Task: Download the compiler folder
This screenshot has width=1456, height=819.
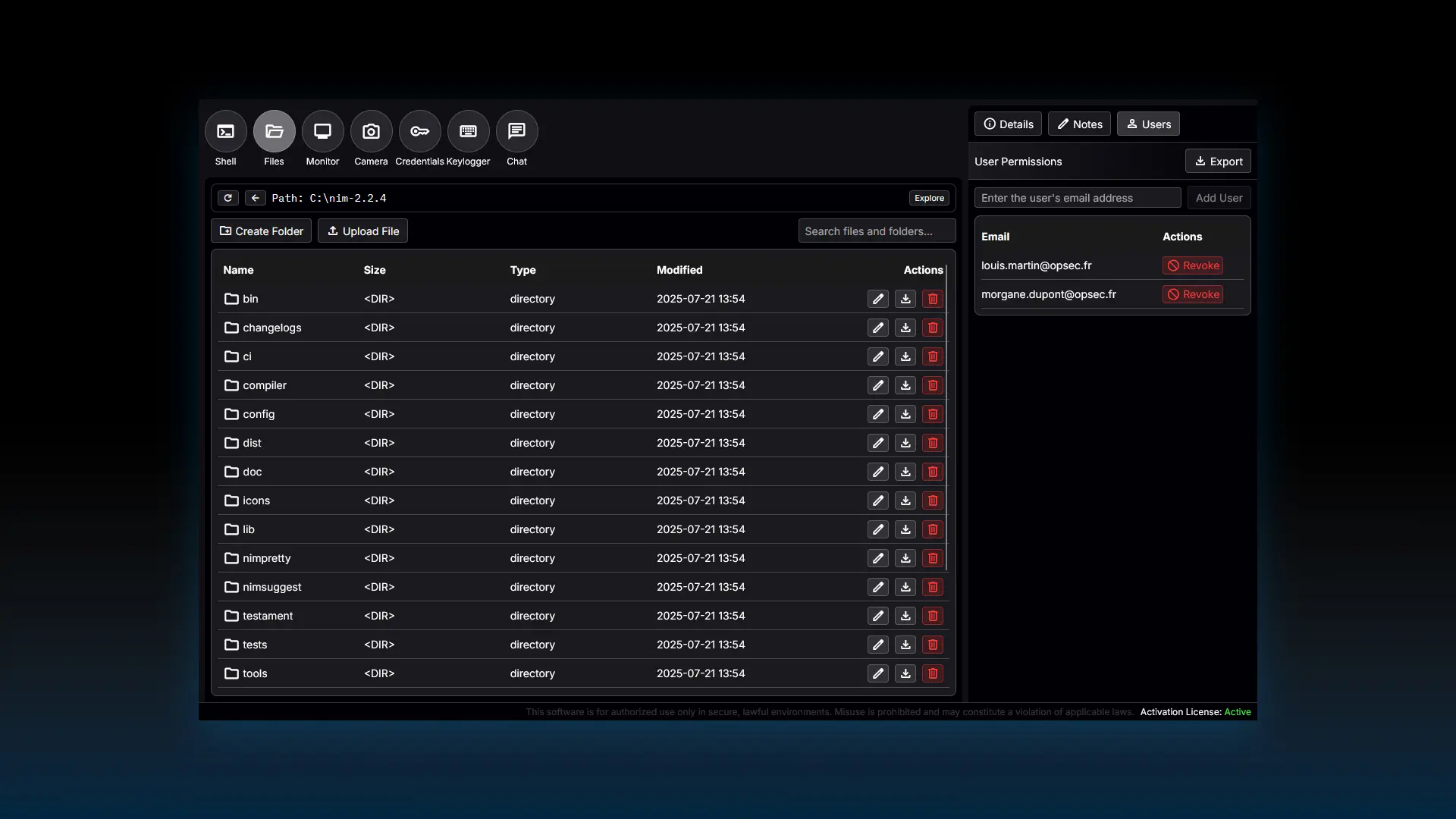Action: pyautogui.click(x=905, y=385)
